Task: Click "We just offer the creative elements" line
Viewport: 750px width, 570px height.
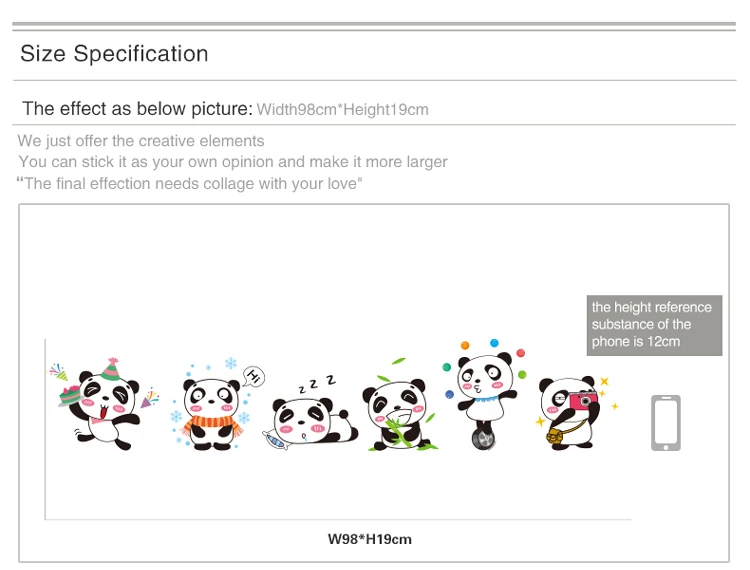Action: [x=141, y=141]
